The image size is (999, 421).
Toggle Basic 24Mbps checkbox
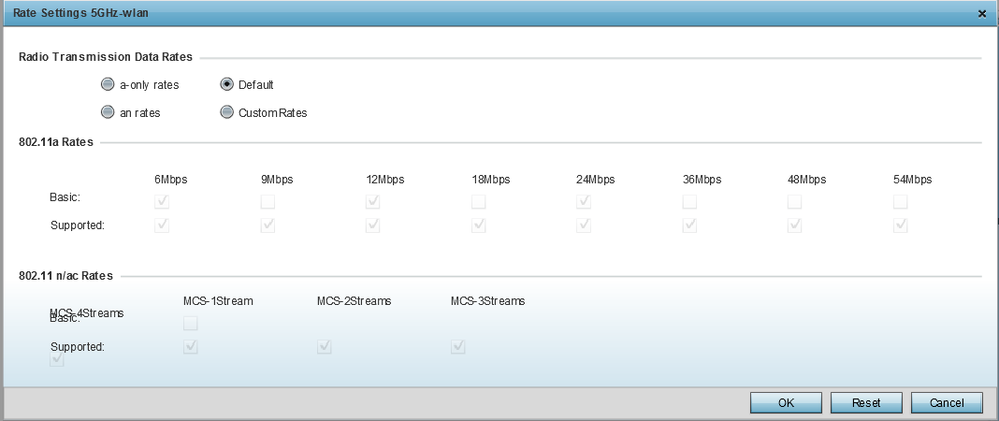coord(584,202)
